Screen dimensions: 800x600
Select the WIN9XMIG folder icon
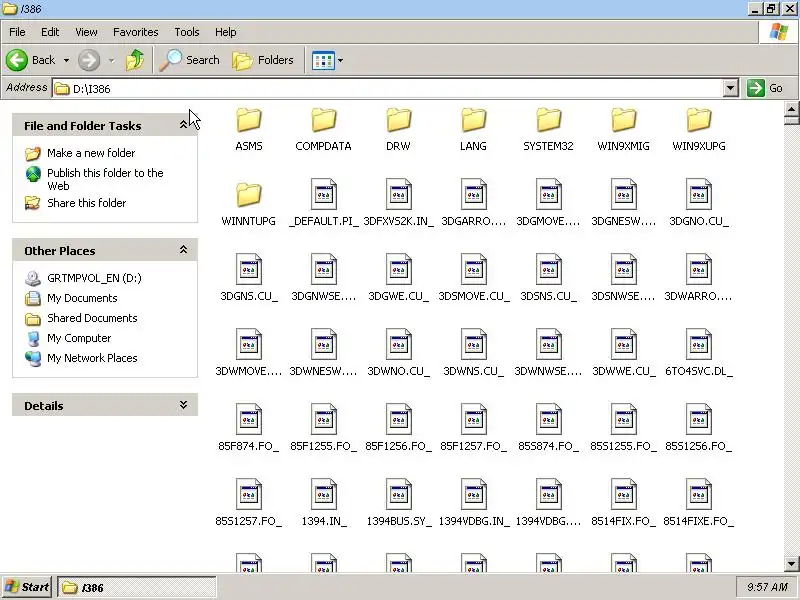pos(623,120)
